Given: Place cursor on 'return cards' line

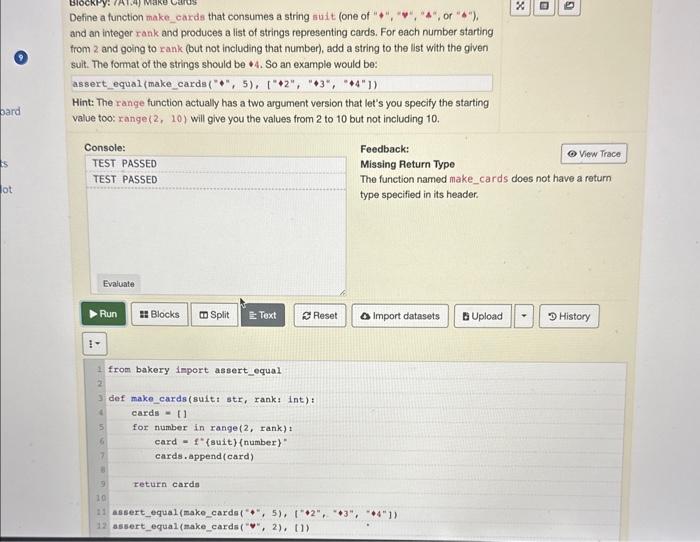Looking at the screenshot, I should click(166, 484).
